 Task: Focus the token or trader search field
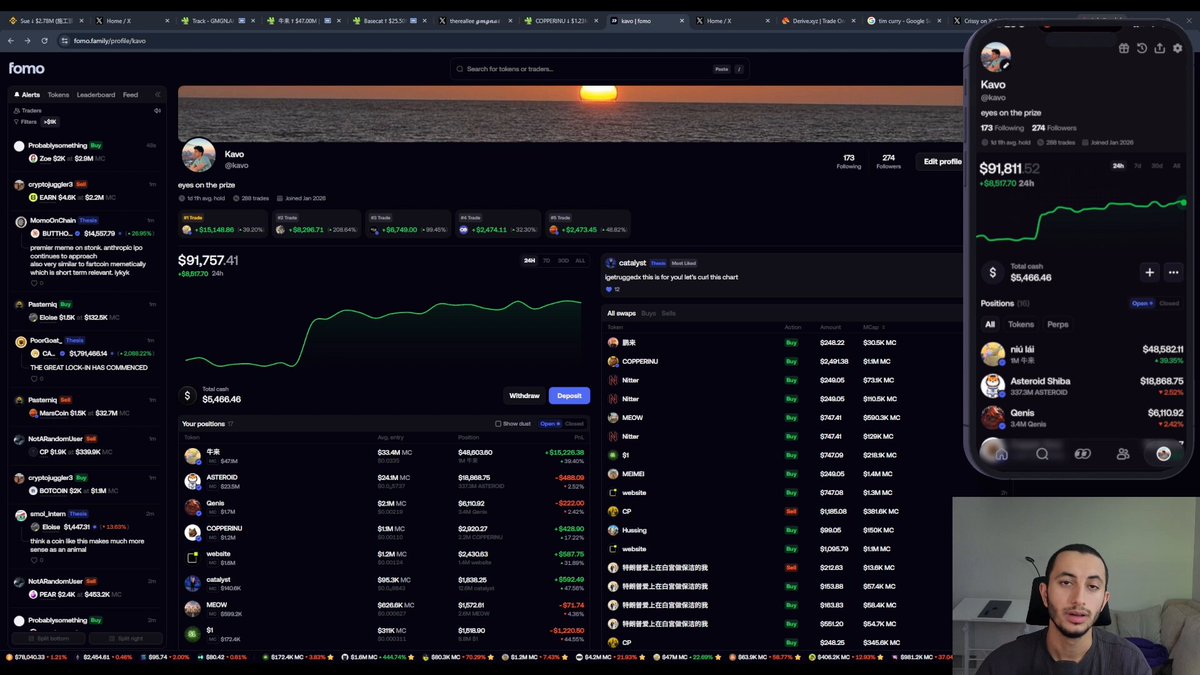pos(600,69)
